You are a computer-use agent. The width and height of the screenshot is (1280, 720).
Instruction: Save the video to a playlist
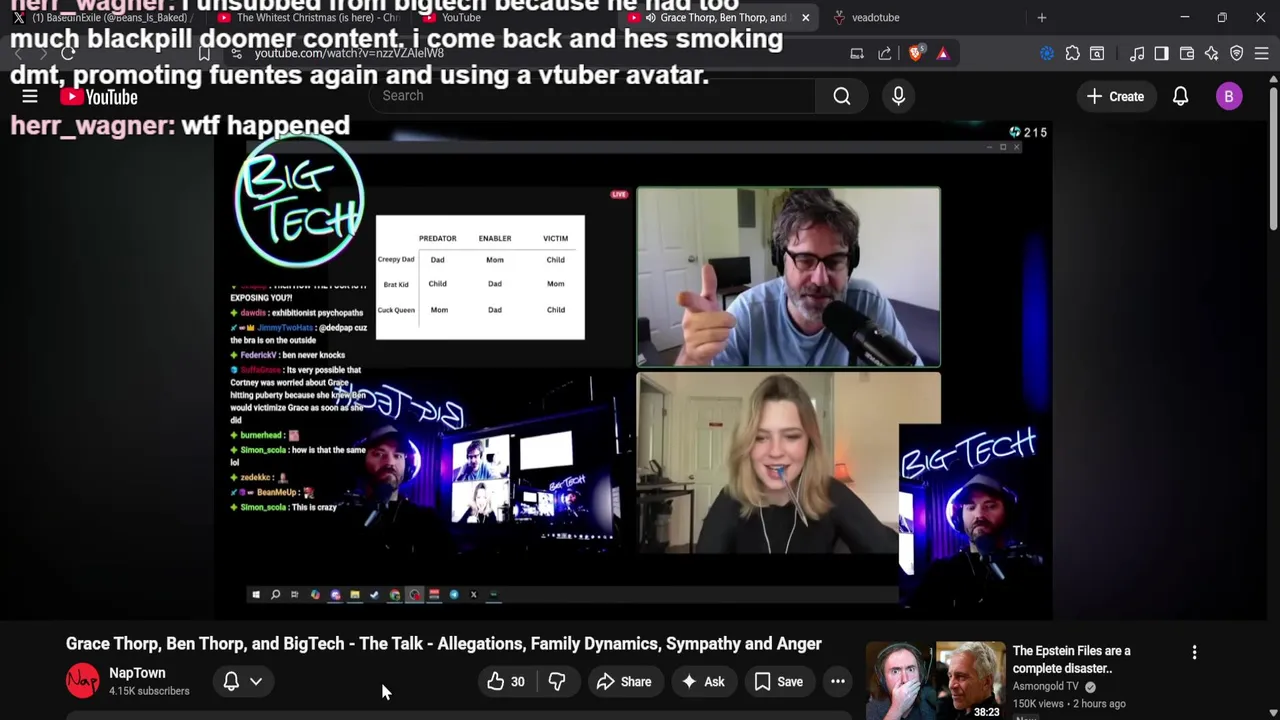[x=778, y=681]
